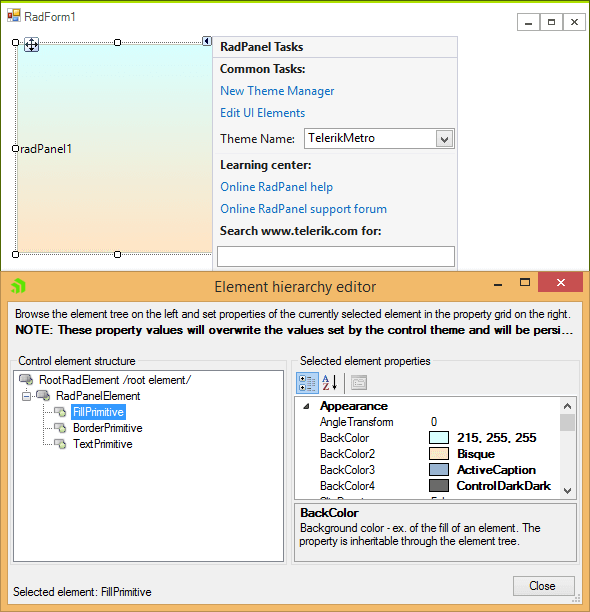Click the ControlDarkDark value

tap(504, 486)
